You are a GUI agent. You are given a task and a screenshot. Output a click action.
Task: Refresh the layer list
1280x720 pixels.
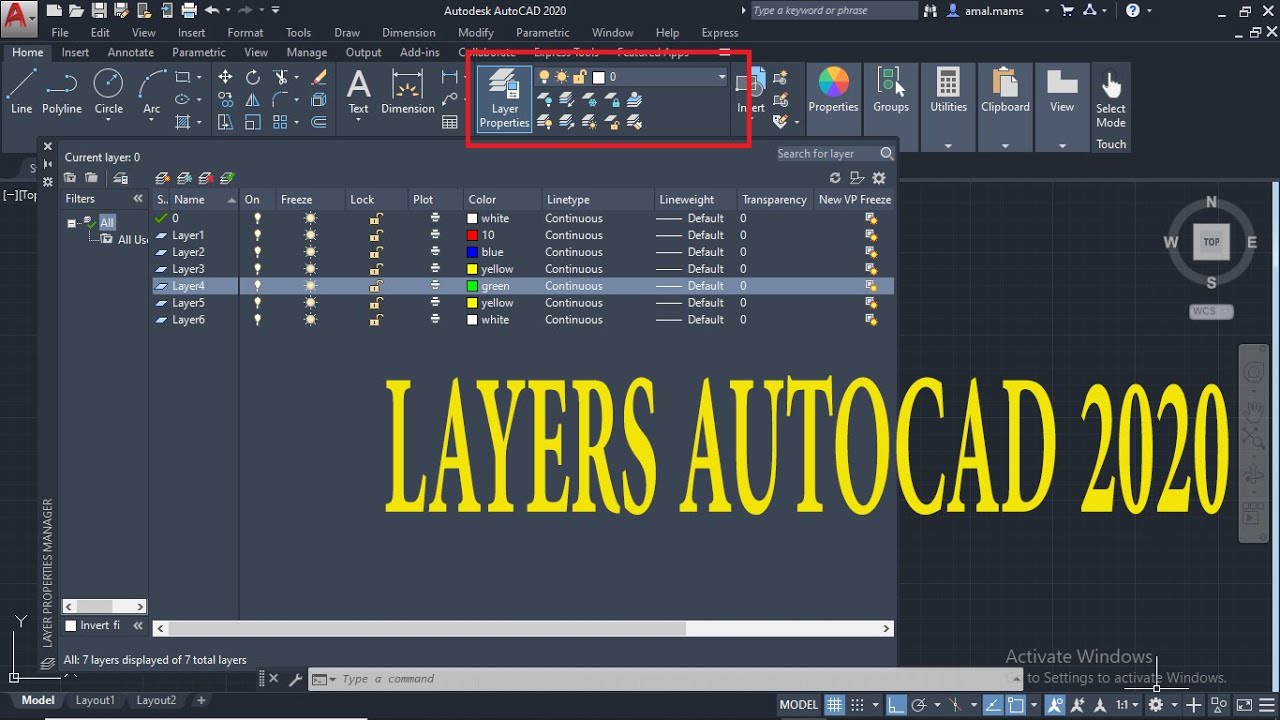(836, 178)
